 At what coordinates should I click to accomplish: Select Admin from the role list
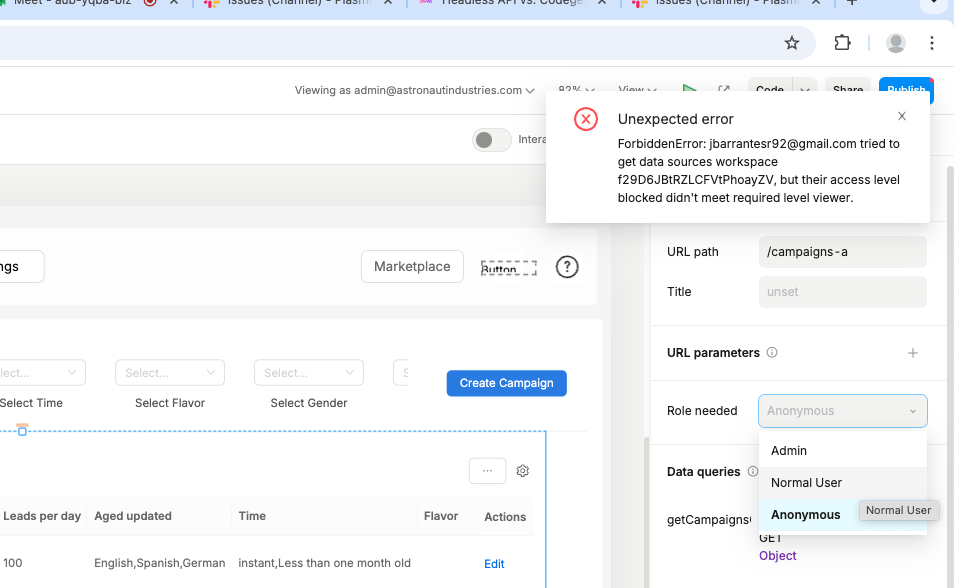click(789, 451)
